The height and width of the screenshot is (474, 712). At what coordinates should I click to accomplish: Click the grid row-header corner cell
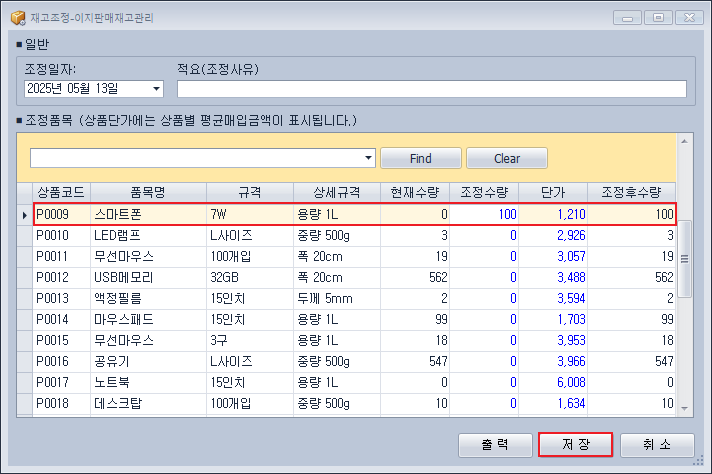[x=25, y=193]
